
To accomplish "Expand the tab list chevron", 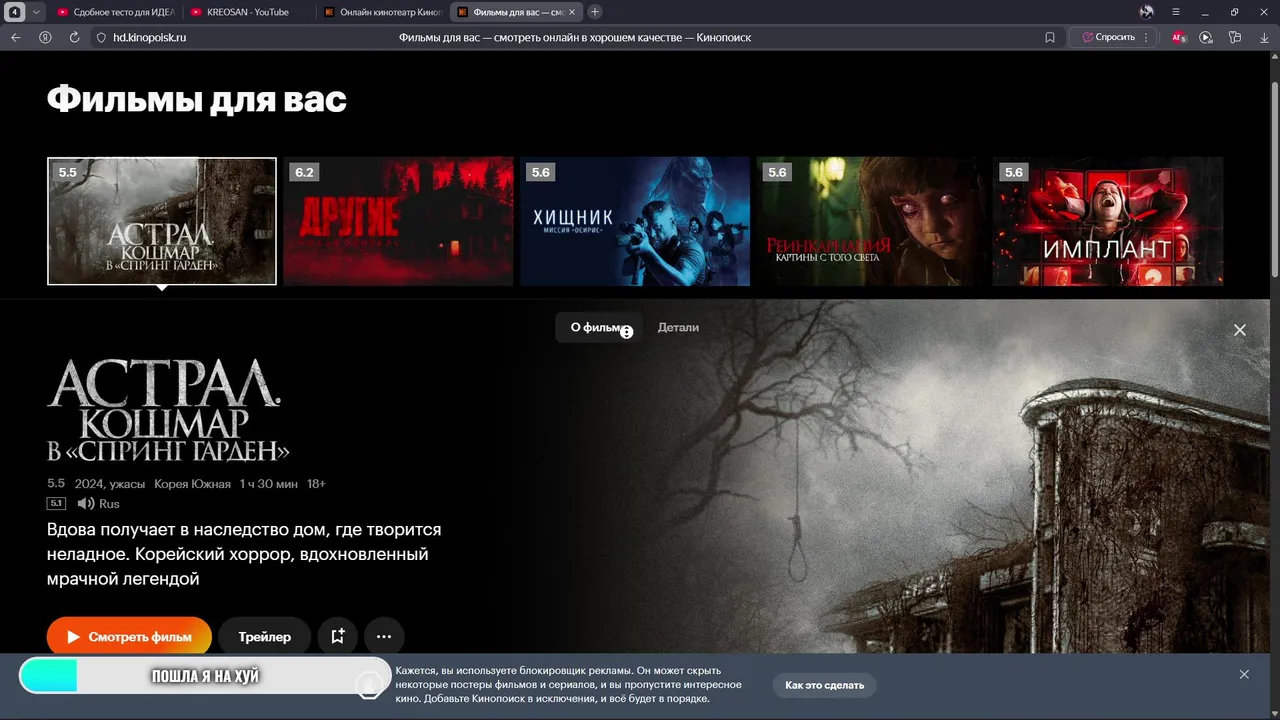I will click(x=37, y=12).
